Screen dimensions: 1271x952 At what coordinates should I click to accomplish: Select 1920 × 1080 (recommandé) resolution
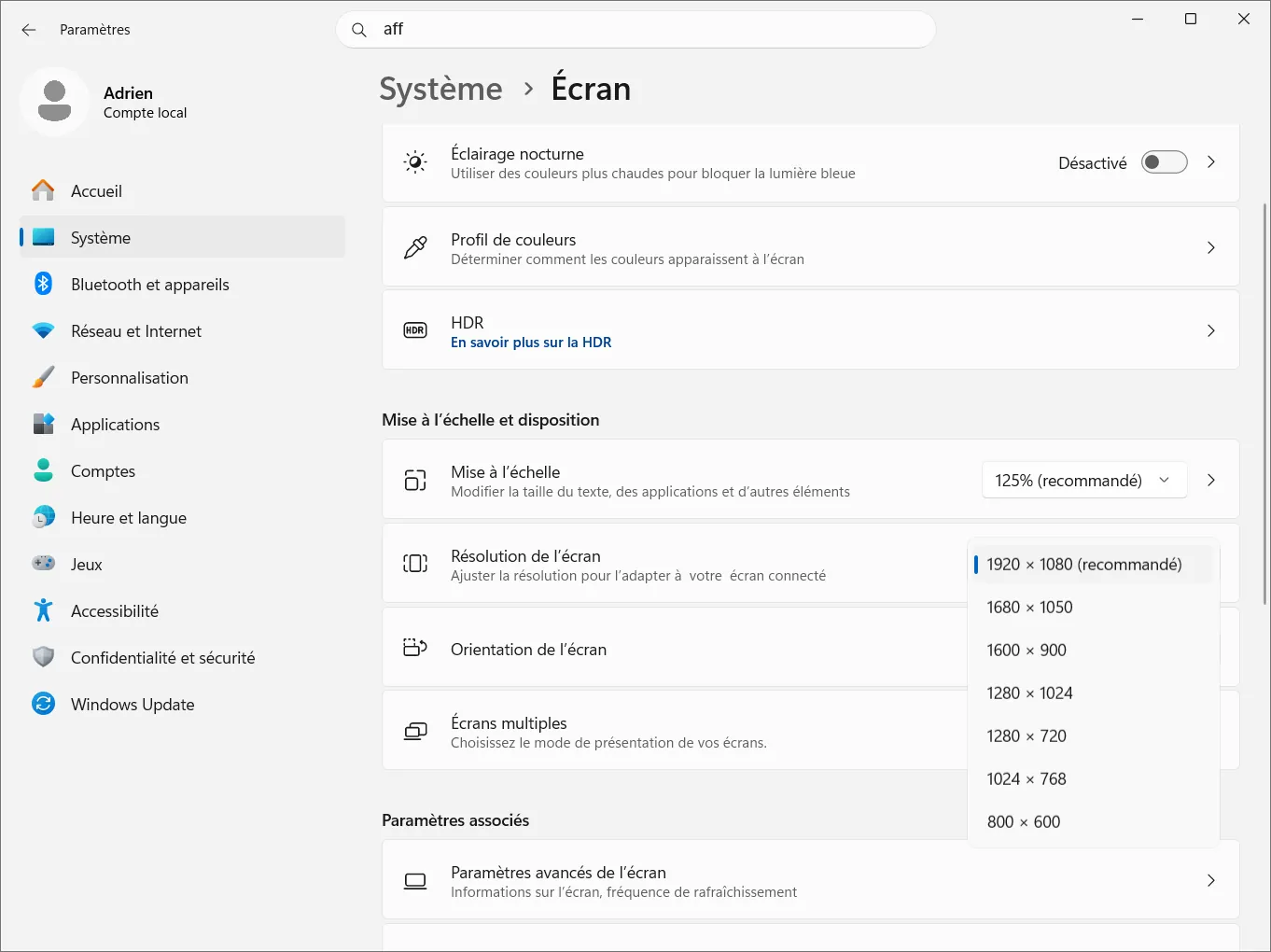[x=1094, y=565]
